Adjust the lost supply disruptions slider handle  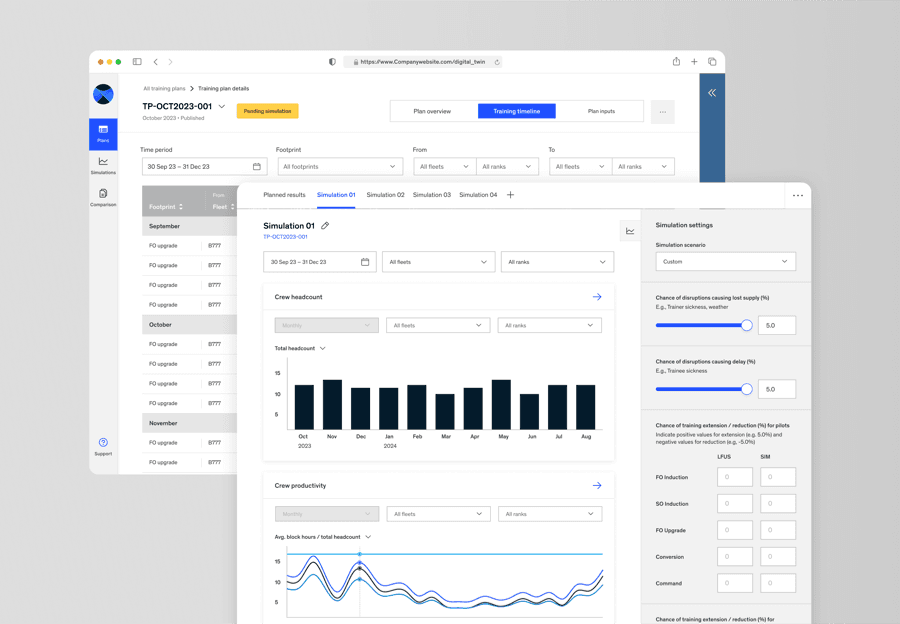(747, 325)
